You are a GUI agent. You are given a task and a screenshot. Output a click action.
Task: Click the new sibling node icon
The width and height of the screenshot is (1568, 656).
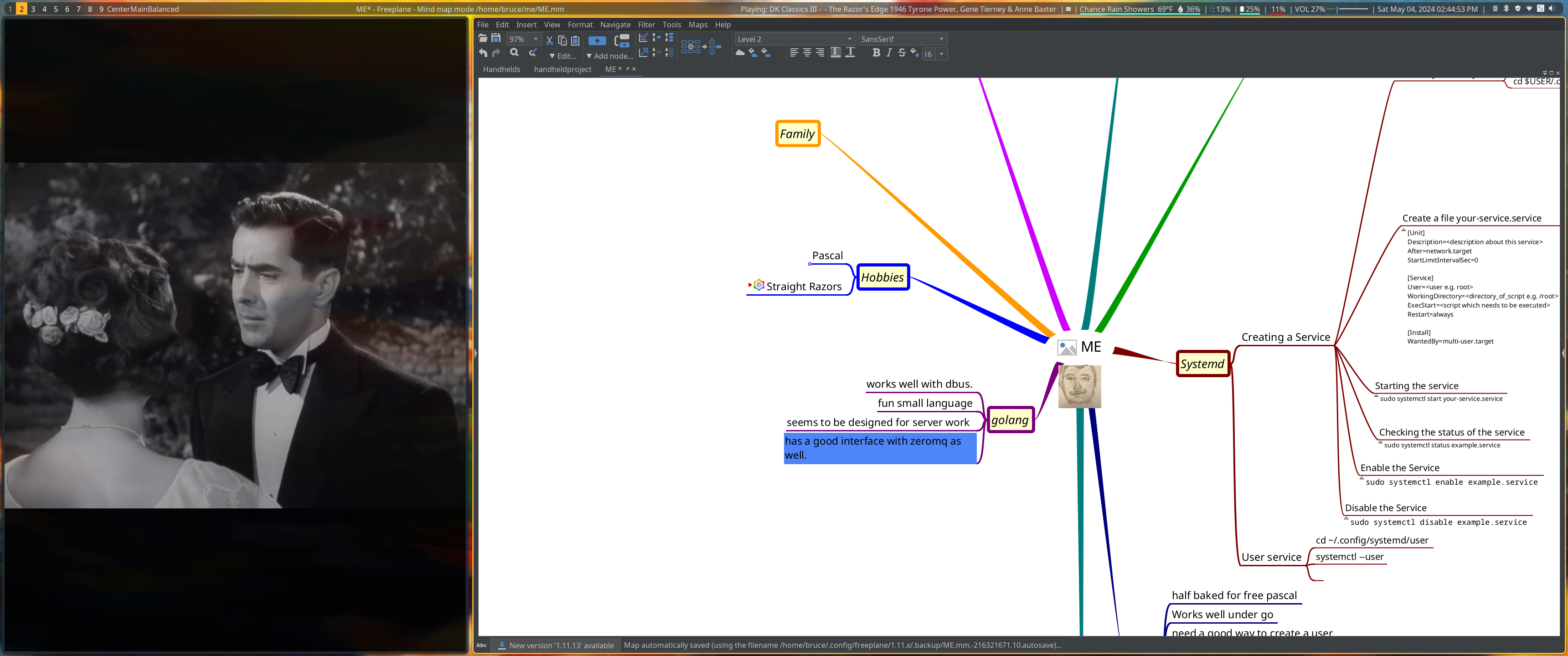(x=622, y=41)
